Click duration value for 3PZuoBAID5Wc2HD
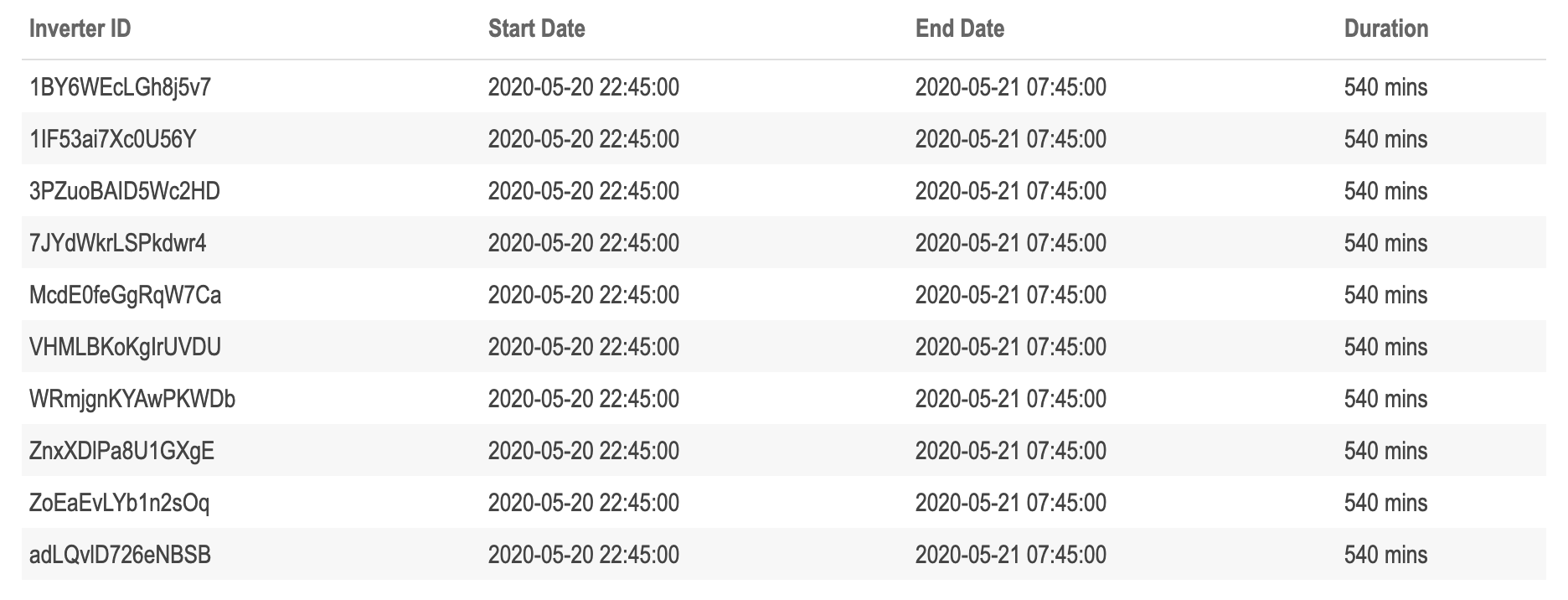The height and width of the screenshot is (600, 1568). [x=1386, y=191]
